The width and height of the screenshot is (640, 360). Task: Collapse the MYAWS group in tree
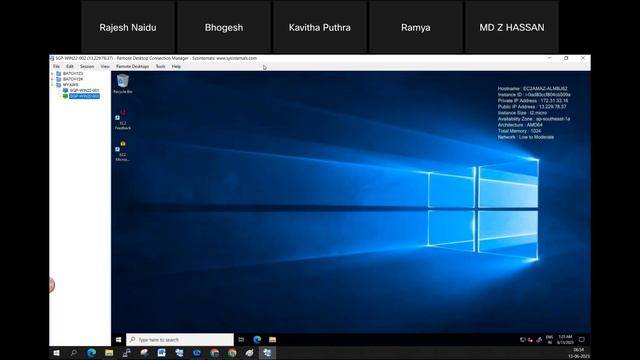[52, 84]
